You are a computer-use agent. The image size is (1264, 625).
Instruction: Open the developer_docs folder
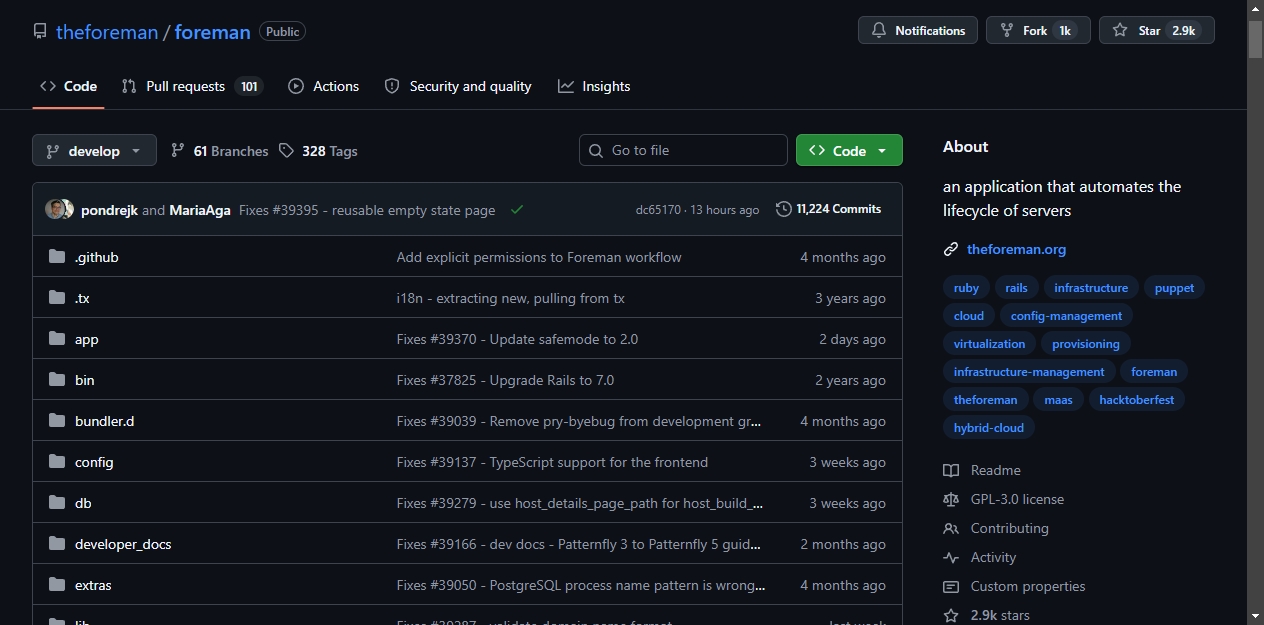[123, 544]
